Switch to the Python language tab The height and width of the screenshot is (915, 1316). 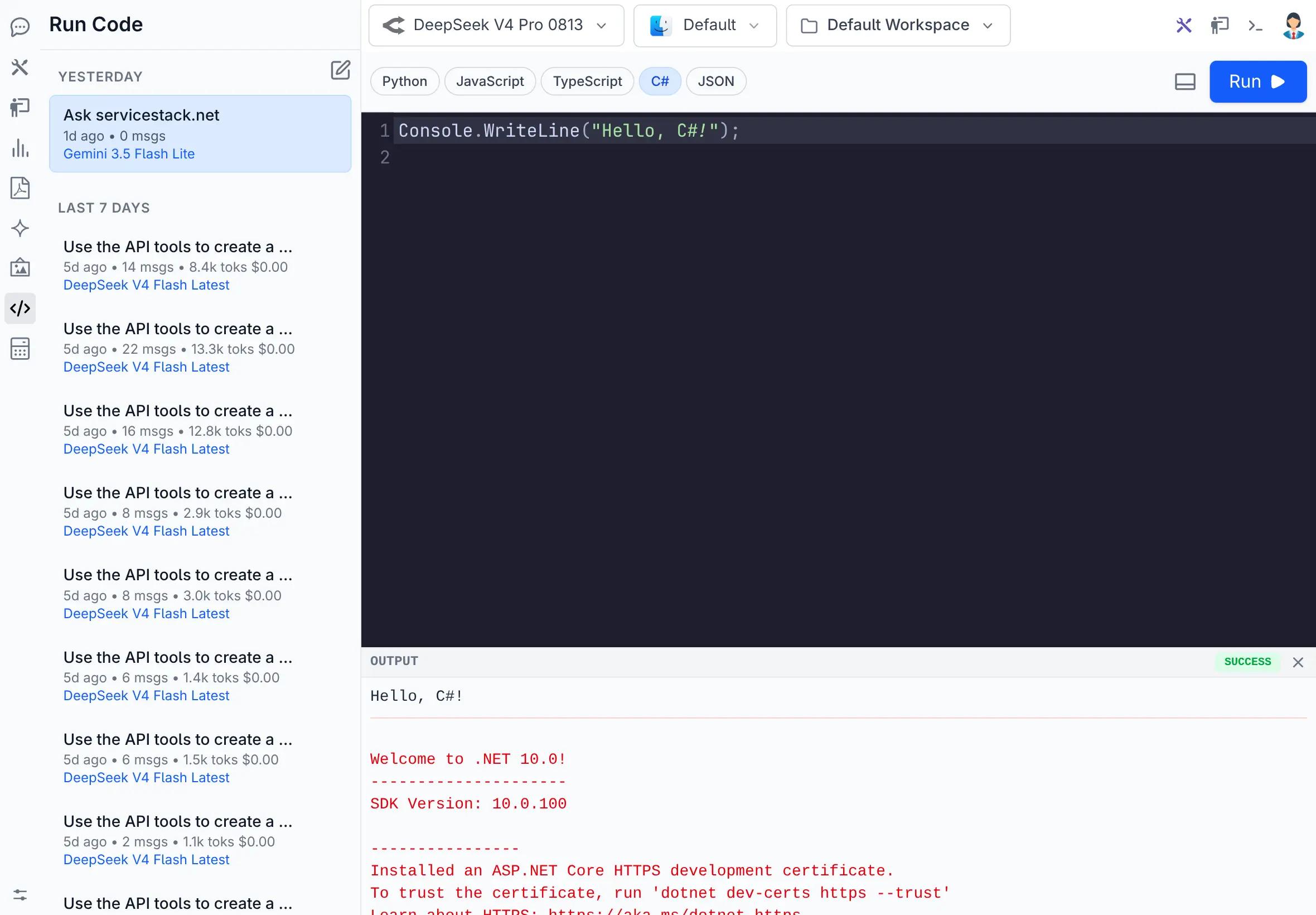(x=404, y=81)
